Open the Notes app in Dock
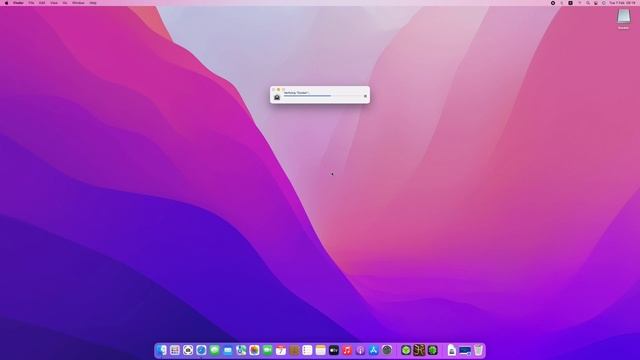640x360 pixels. pyautogui.click(x=321, y=350)
